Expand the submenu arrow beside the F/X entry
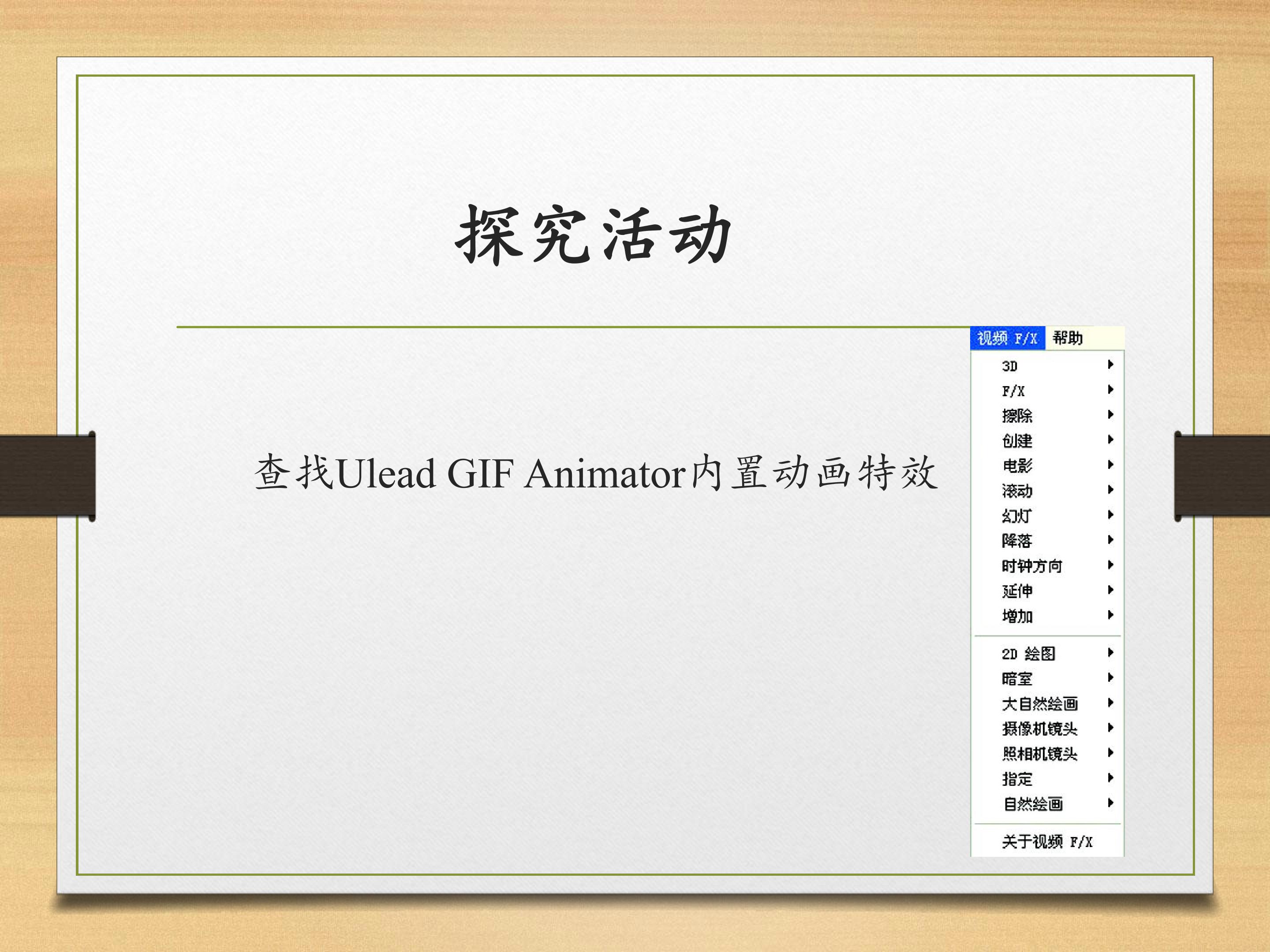Screen dimensions: 1270x952 pos(1110,390)
